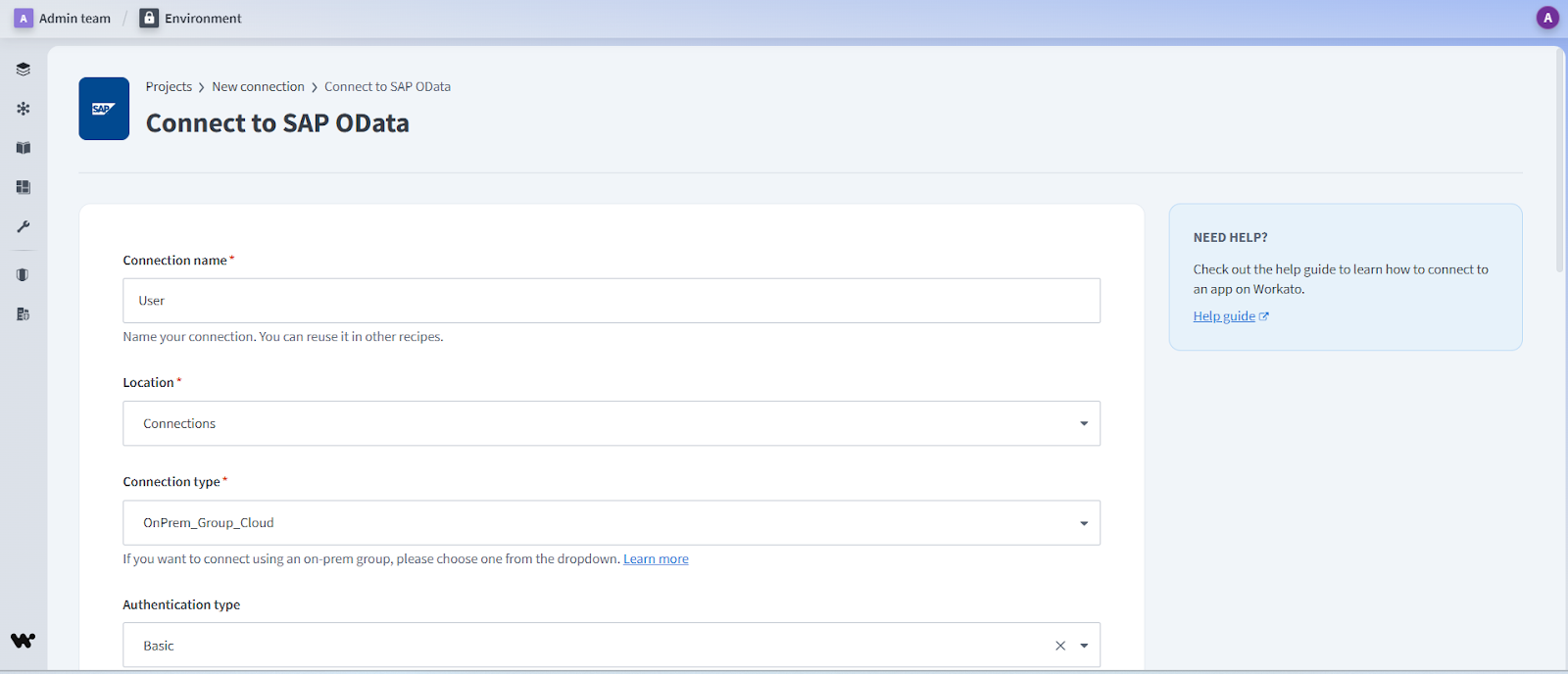Screen dimensions: 1568x674
Task: Expand the Authentication type dropdown arrow
Action: click(1084, 646)
